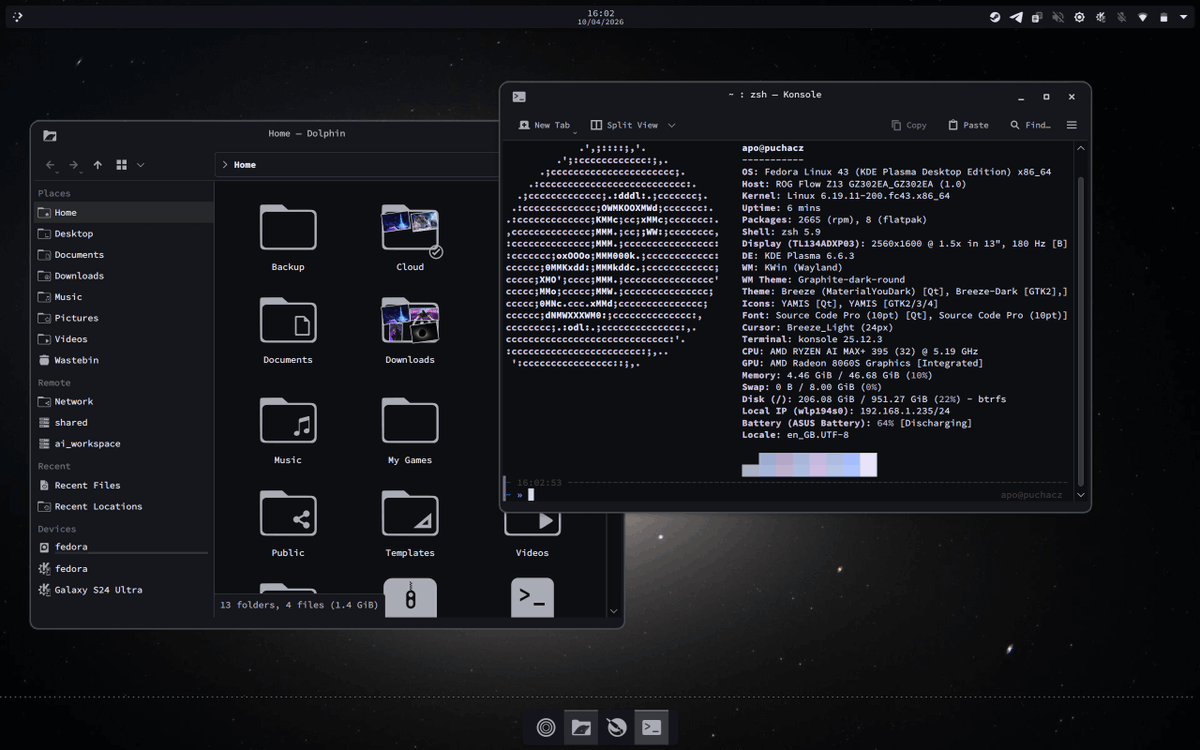The width and height of the screenshot is (1200, 750).
Task: Open the terminal icon in the bottom dock
Action: [652, 727]
